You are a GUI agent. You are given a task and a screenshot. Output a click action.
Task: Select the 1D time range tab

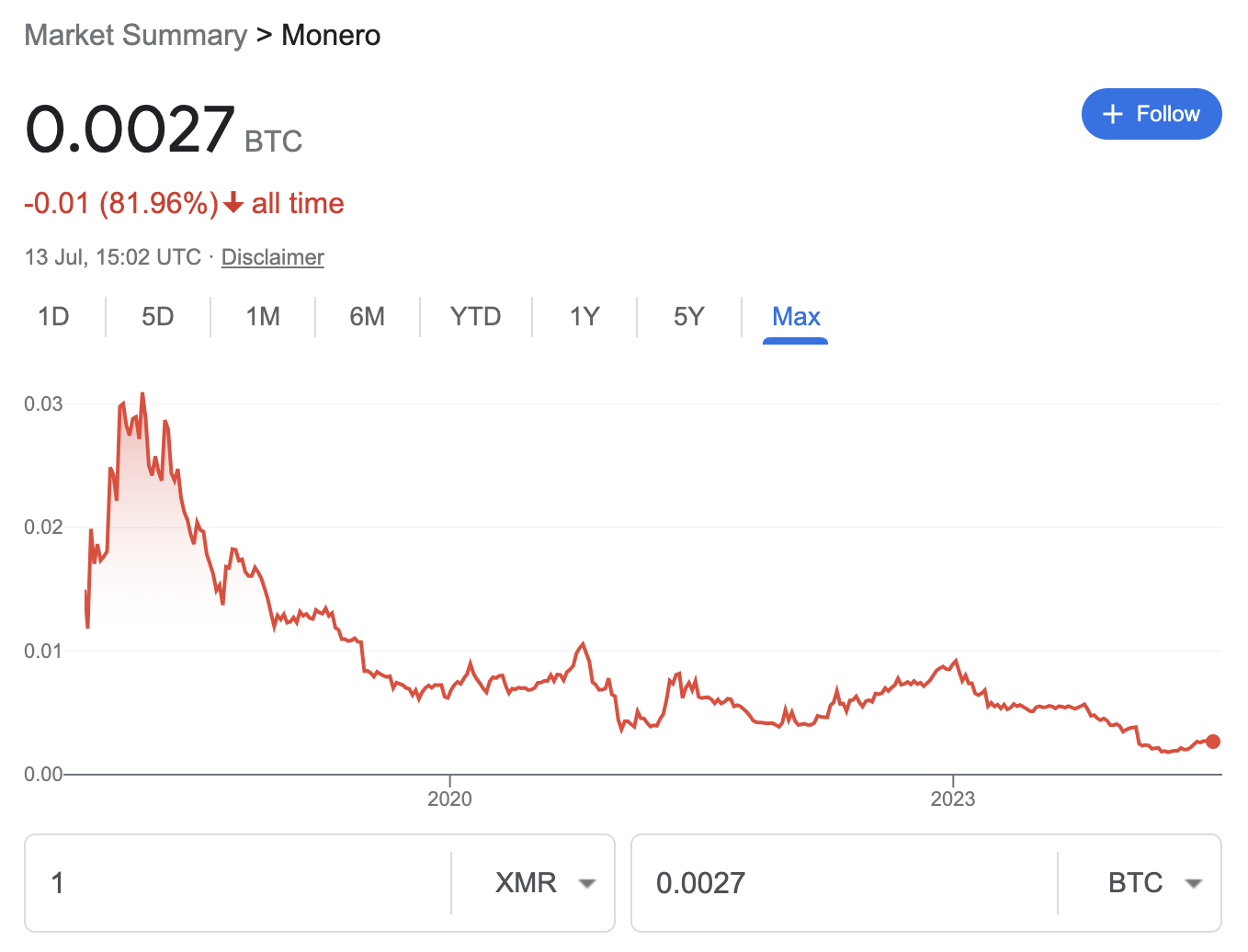[53, 317]
